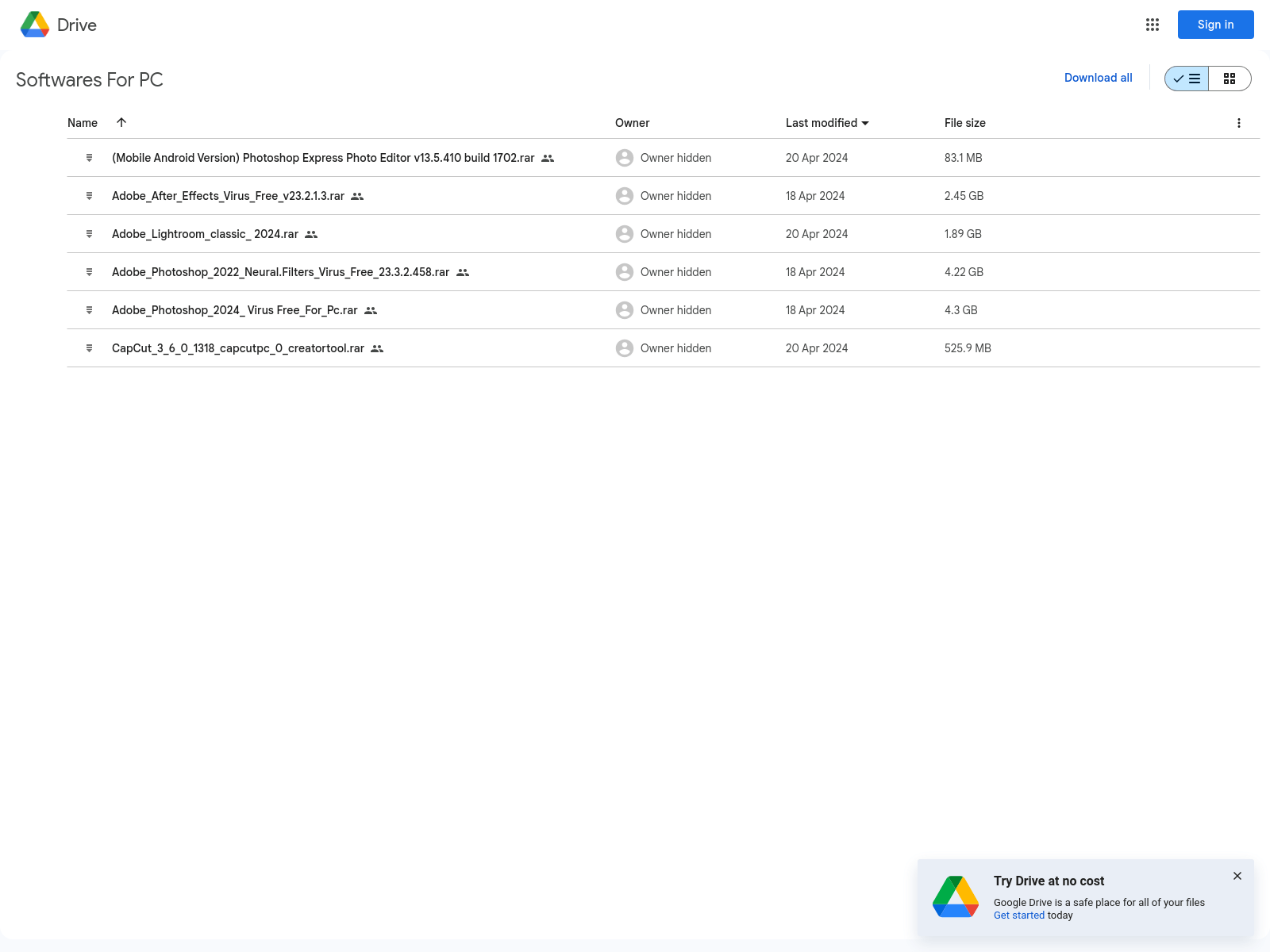The width and height of the screenshot is (1270, 952).
Task: Click the 4.3 GB file size
Action: pos(960,310)
